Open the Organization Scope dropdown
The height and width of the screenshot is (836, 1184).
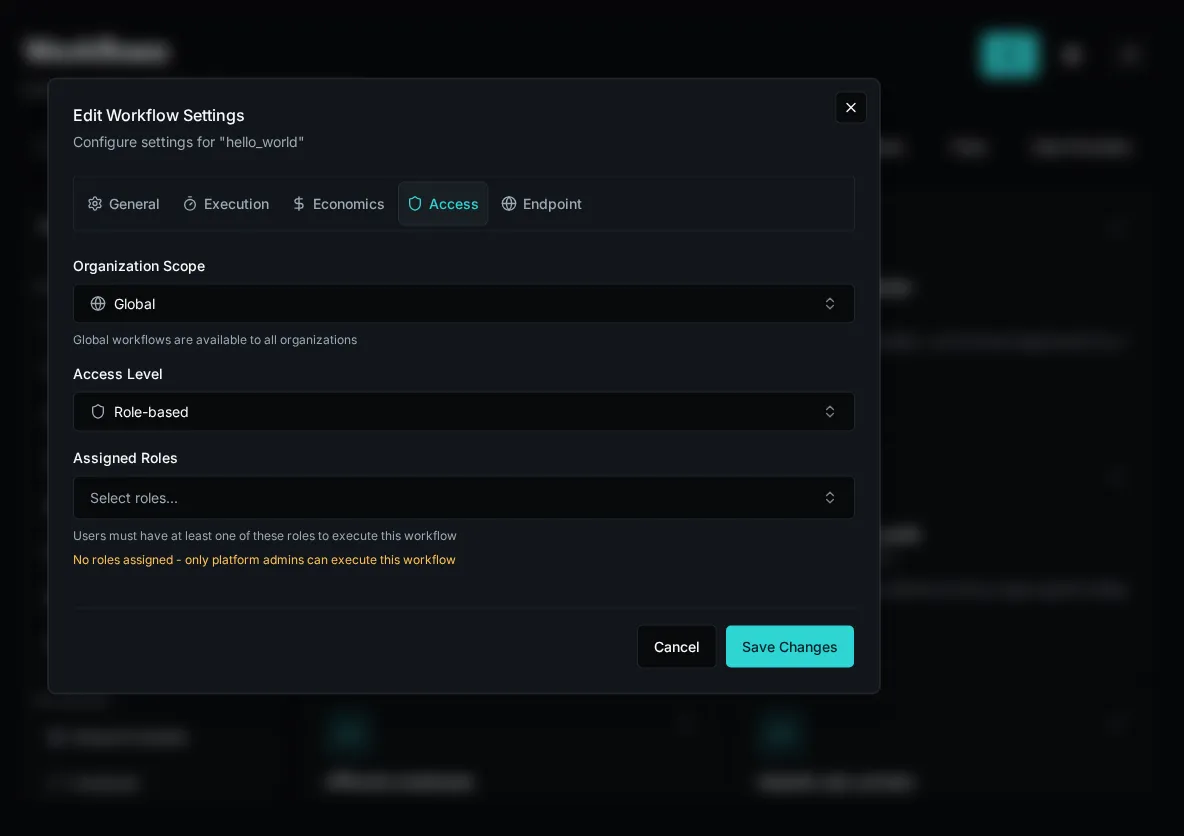click(464, 304)
